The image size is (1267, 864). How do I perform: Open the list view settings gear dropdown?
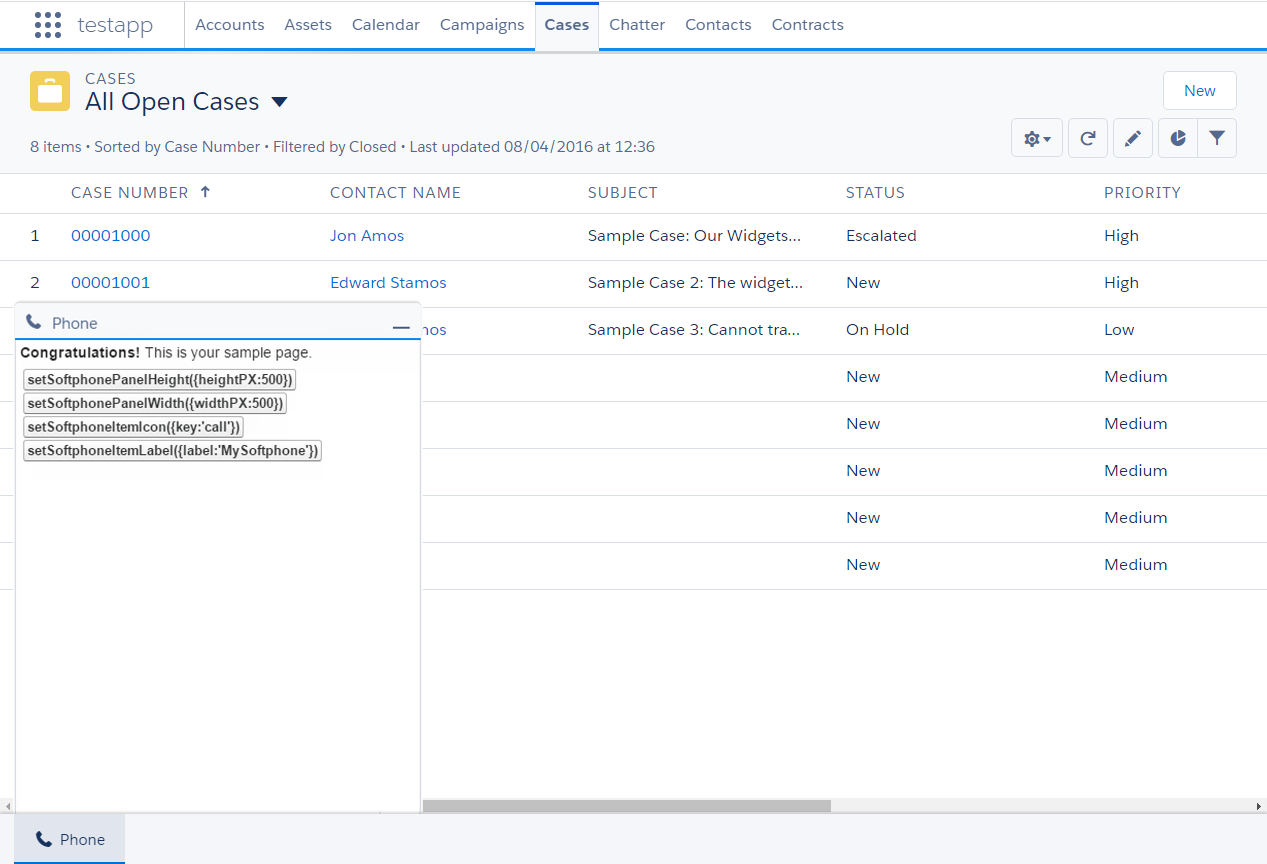coord(1036,138)
